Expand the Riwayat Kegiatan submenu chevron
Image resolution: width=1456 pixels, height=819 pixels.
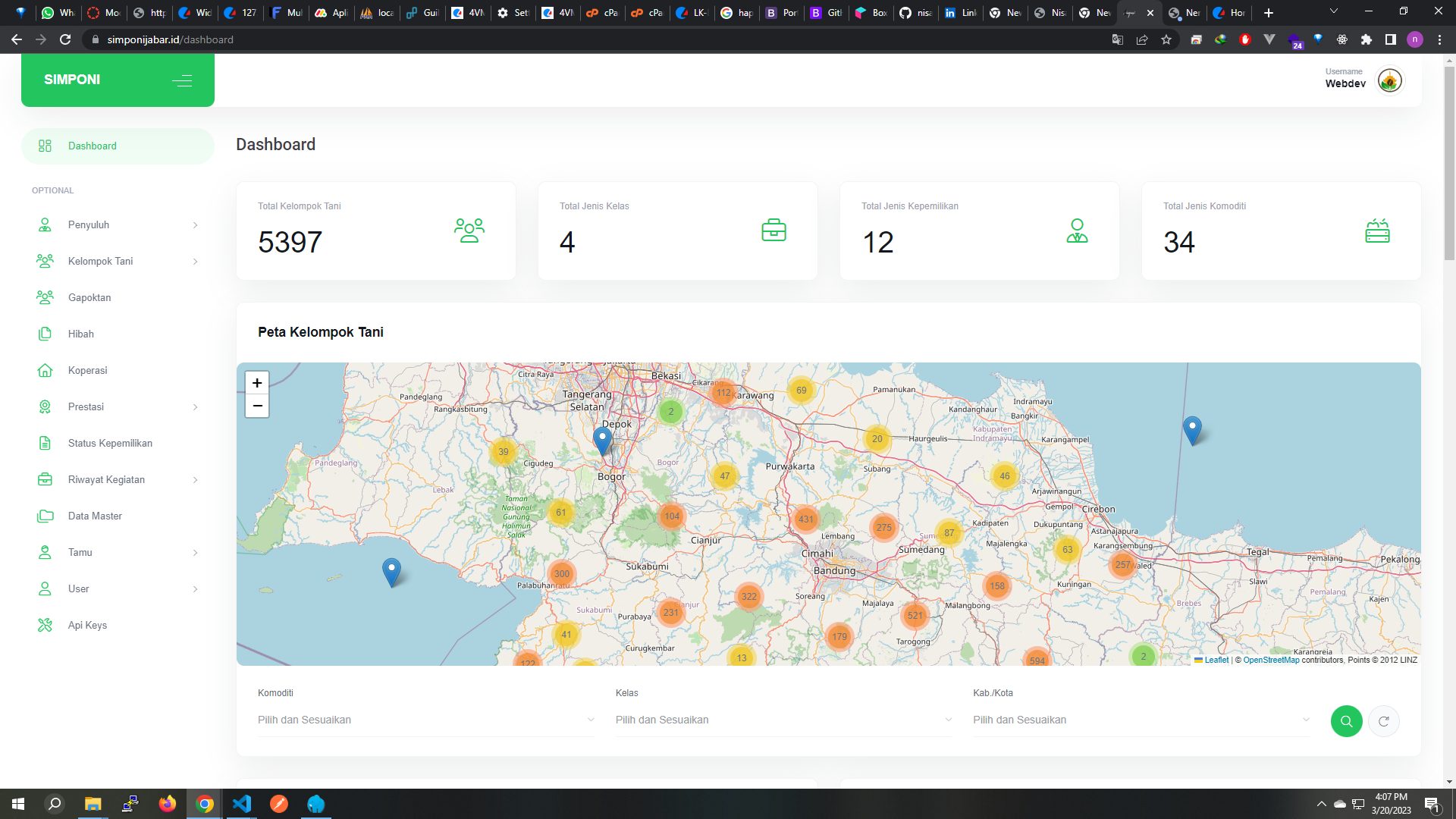[196, 480]
